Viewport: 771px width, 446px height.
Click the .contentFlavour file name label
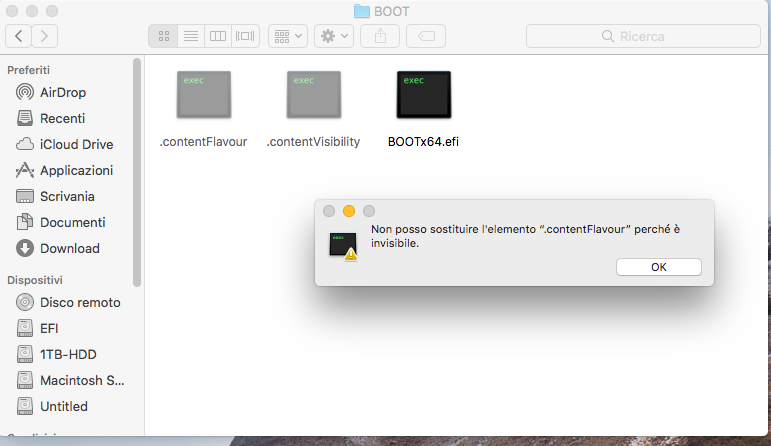point(203,142)
